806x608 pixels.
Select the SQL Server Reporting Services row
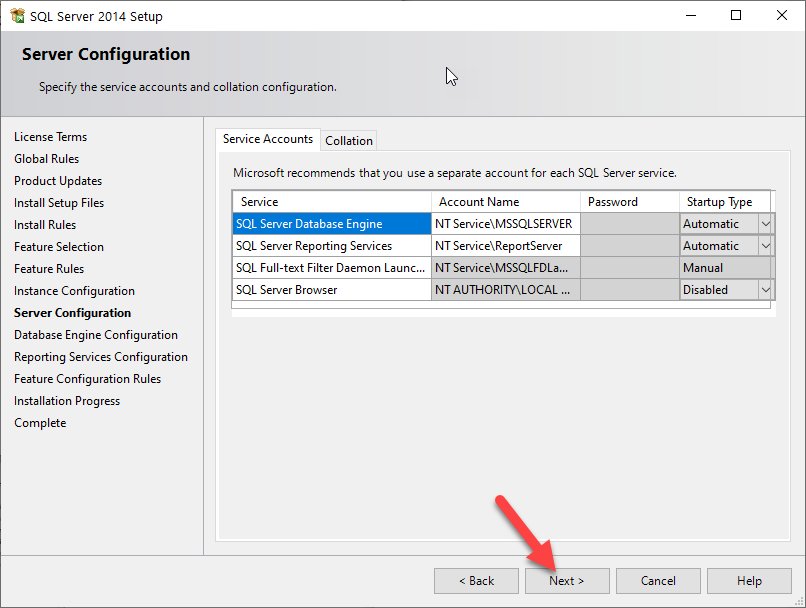coord(332,246)
